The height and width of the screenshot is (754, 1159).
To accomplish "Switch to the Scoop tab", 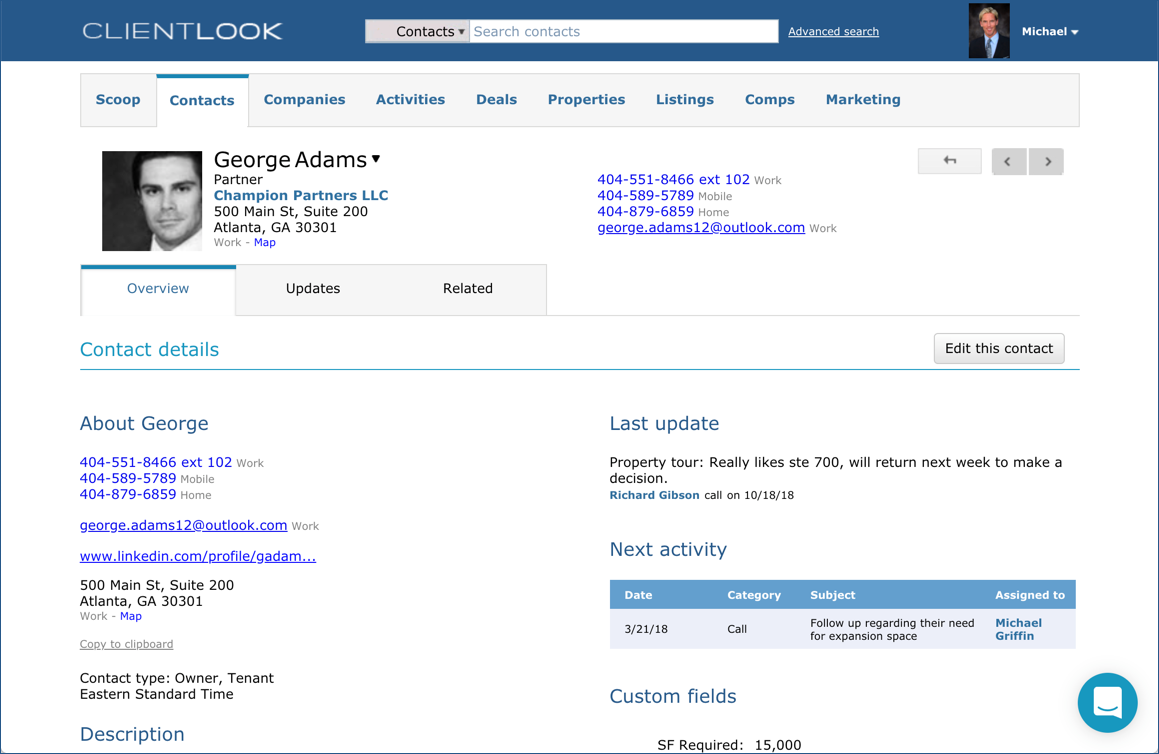I will tap(118, 100).
